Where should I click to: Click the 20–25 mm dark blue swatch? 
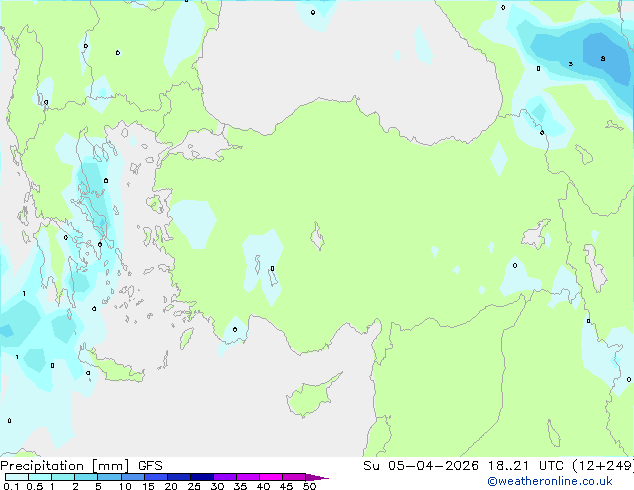tap(179, 477)
